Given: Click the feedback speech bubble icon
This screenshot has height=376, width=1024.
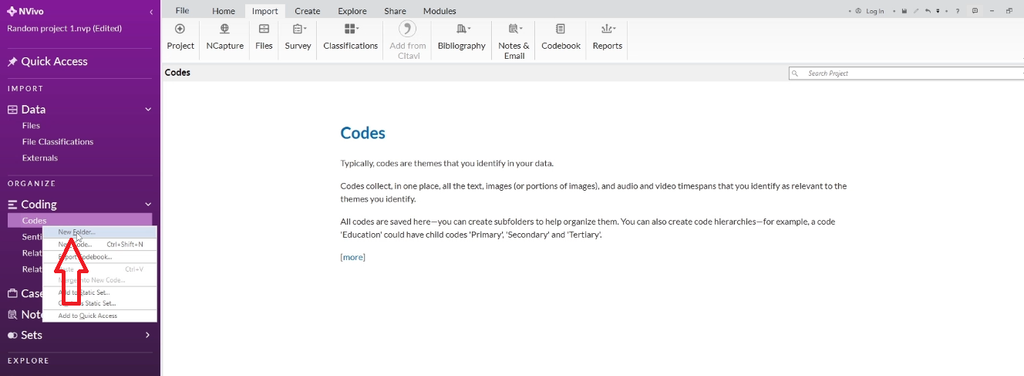Looking at the screenshot, I should pyautogui.click(x=975, y=11).
